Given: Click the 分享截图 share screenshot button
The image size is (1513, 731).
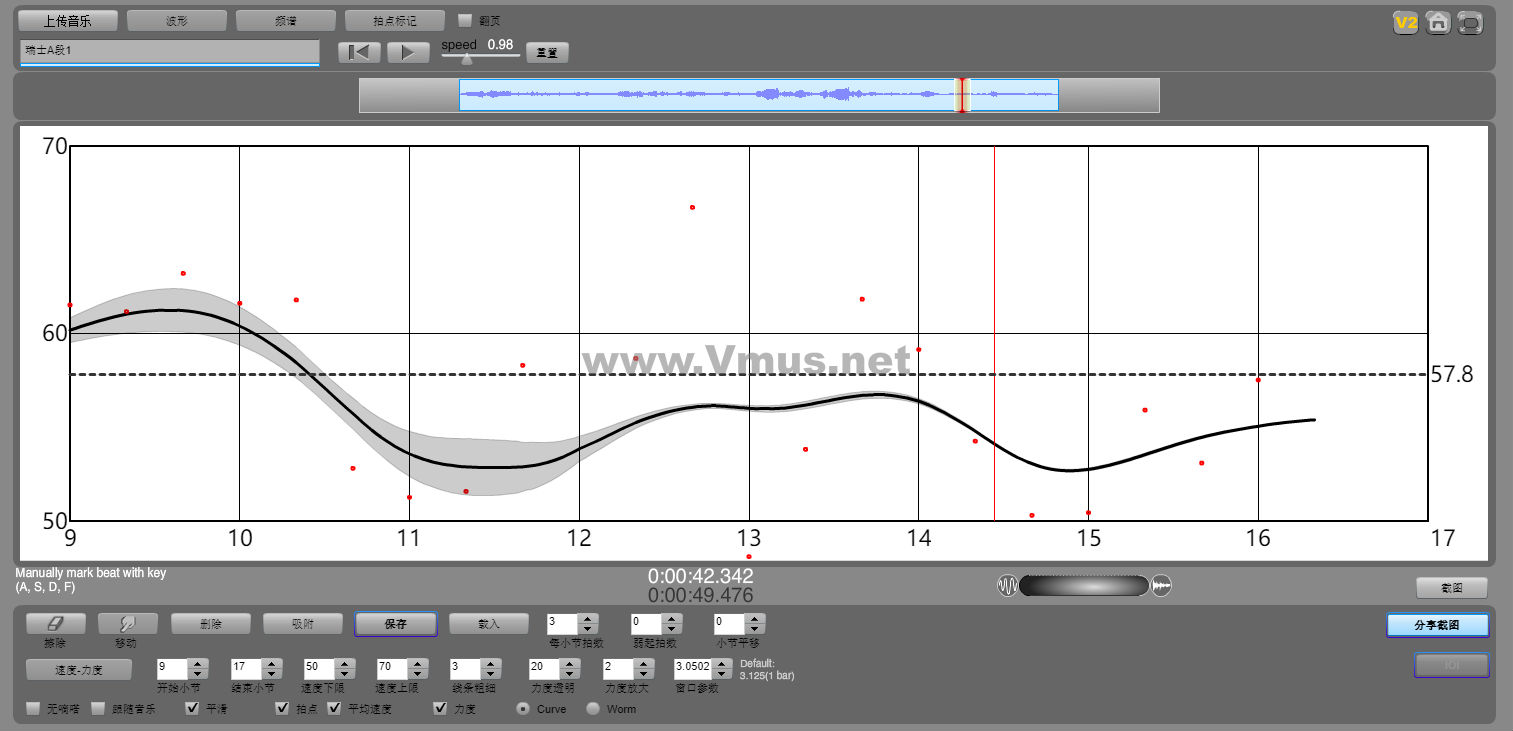Looking at the screenshot, I should (1437, 625).
